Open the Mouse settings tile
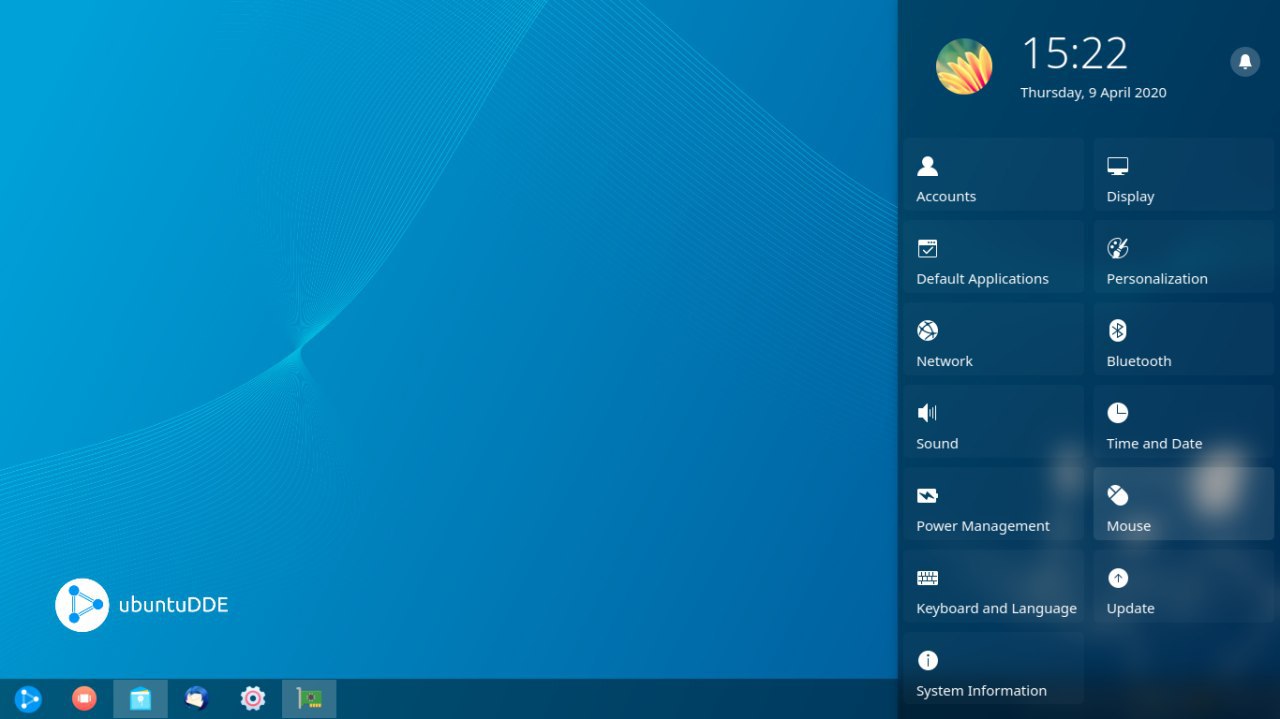The width and height of the screenshot is (1280, 719). tap(1184, 504)
